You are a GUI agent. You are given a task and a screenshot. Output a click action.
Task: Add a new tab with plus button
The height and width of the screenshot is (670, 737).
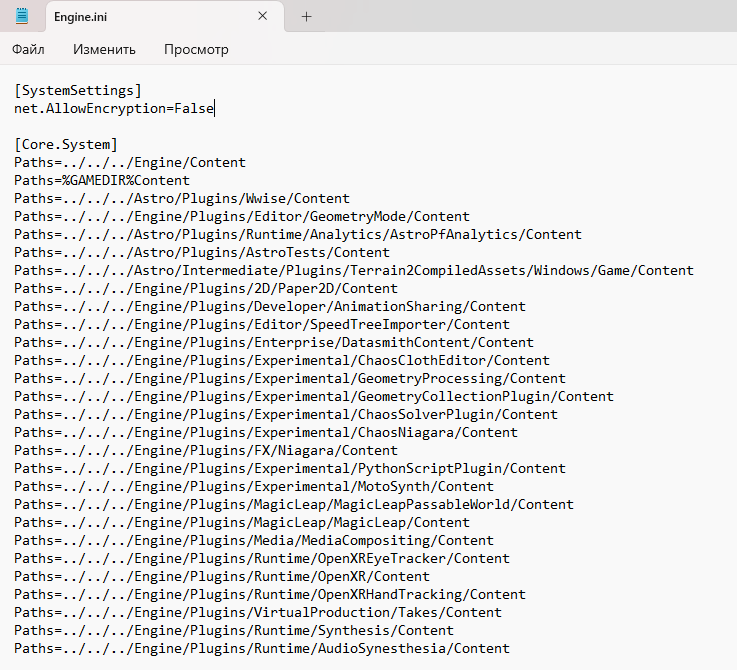(x=306, y=17)
